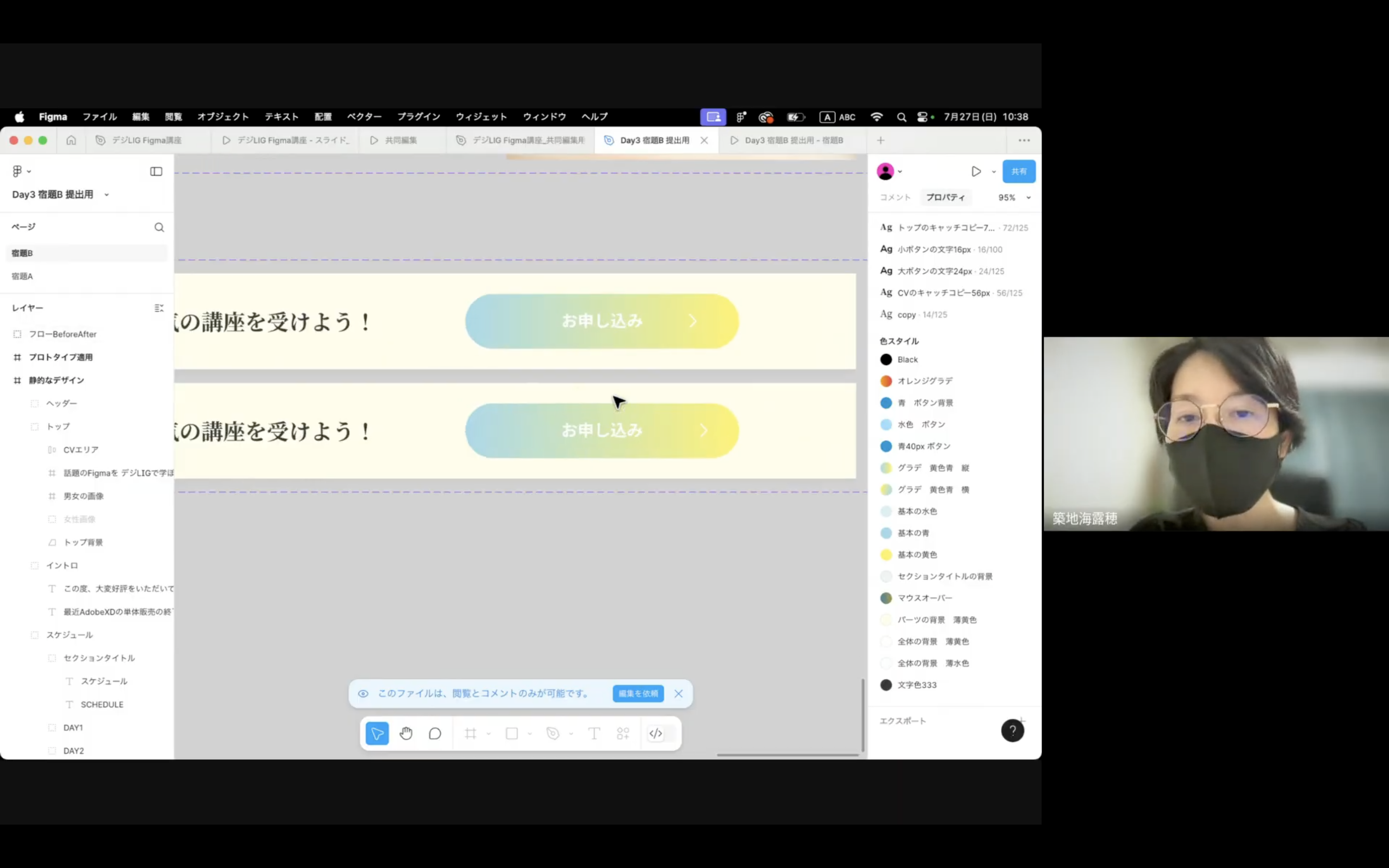Select the オレンジグラデ color style swatch
The height and width of the screenshot is (868, 1389).
[886, 381]
